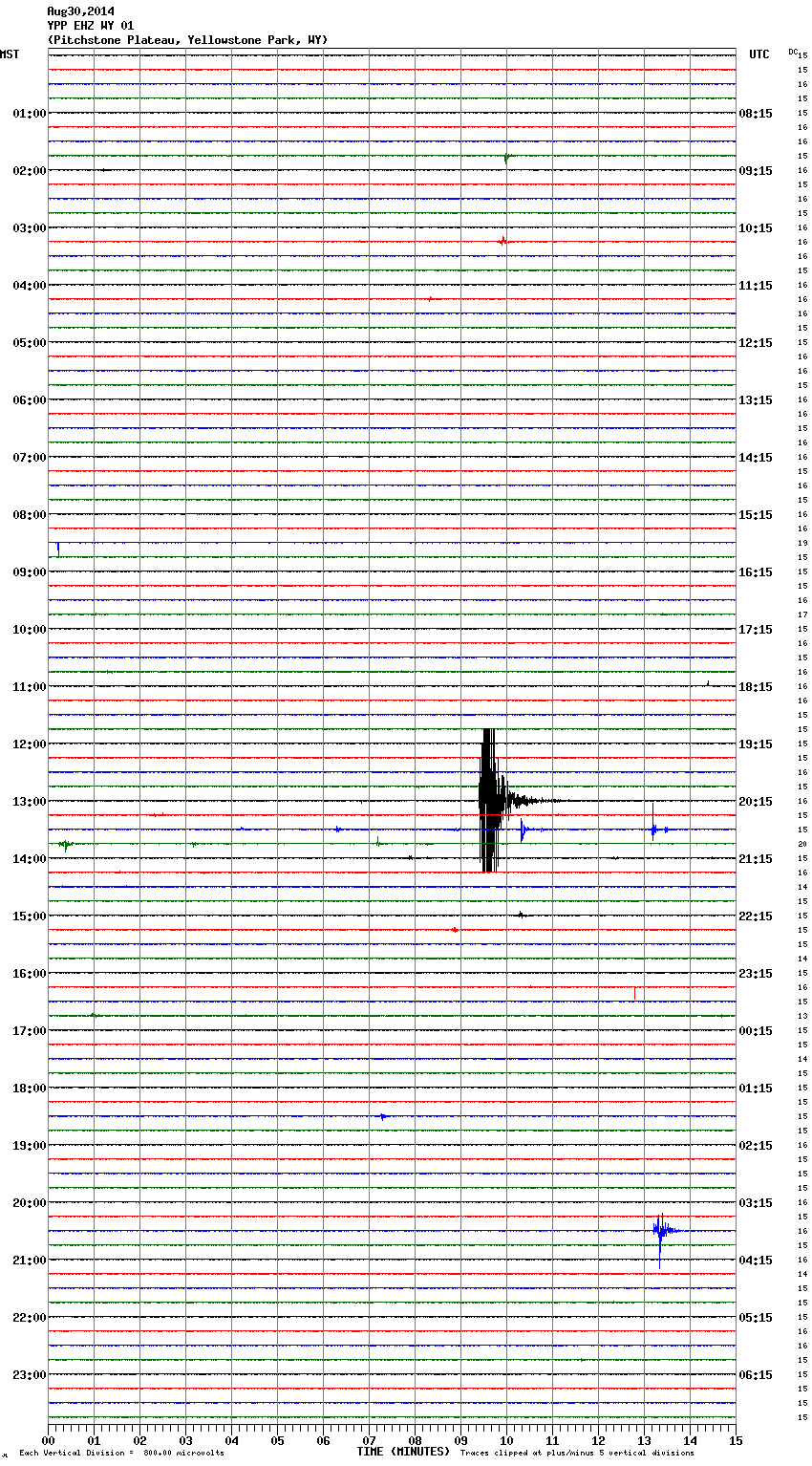This screenshot has width=812, height=1466.
Task: Select the 03:15 UTC time label
Action: click(756, 1203)
